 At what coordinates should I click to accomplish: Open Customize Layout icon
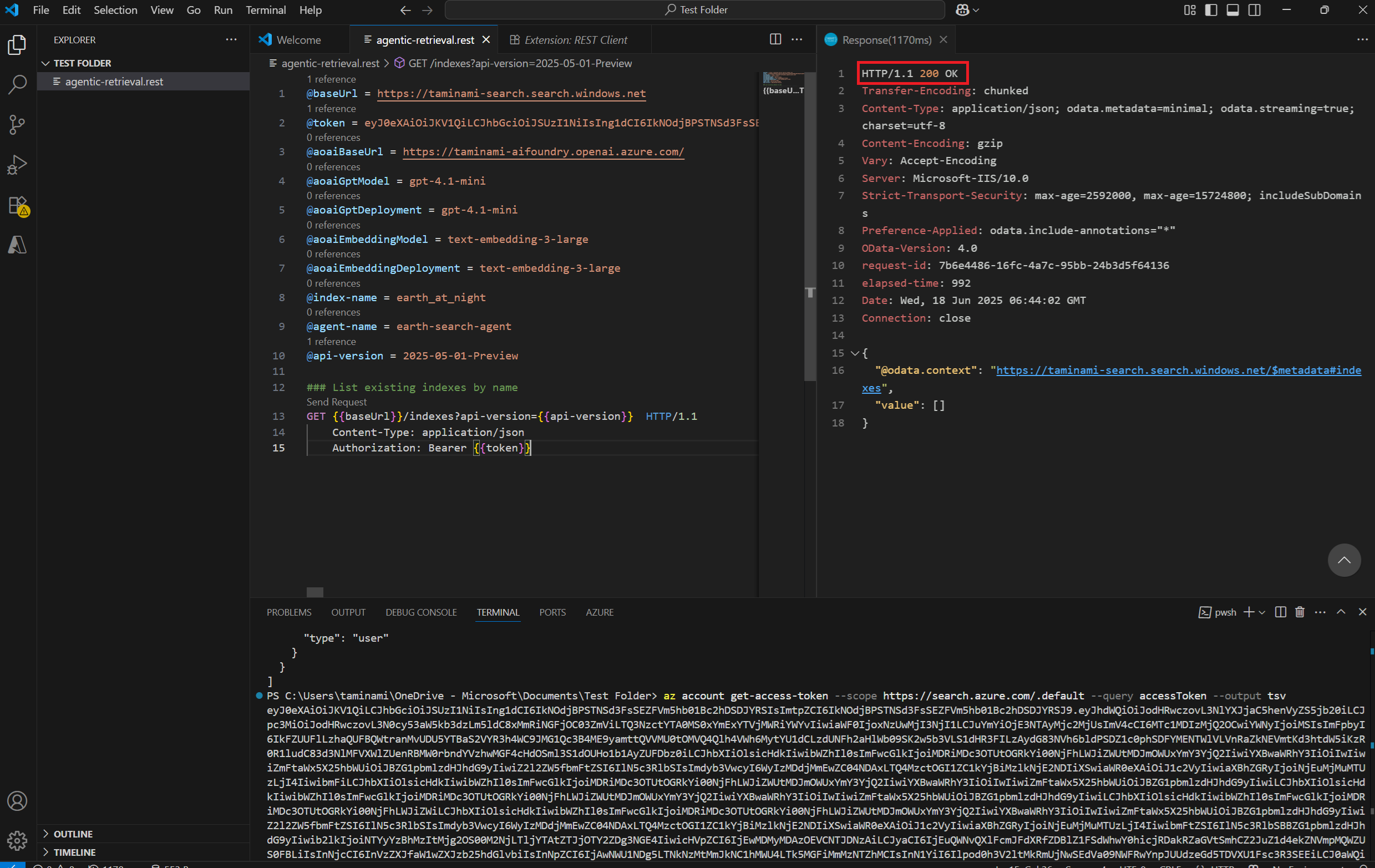(1190, 10)
